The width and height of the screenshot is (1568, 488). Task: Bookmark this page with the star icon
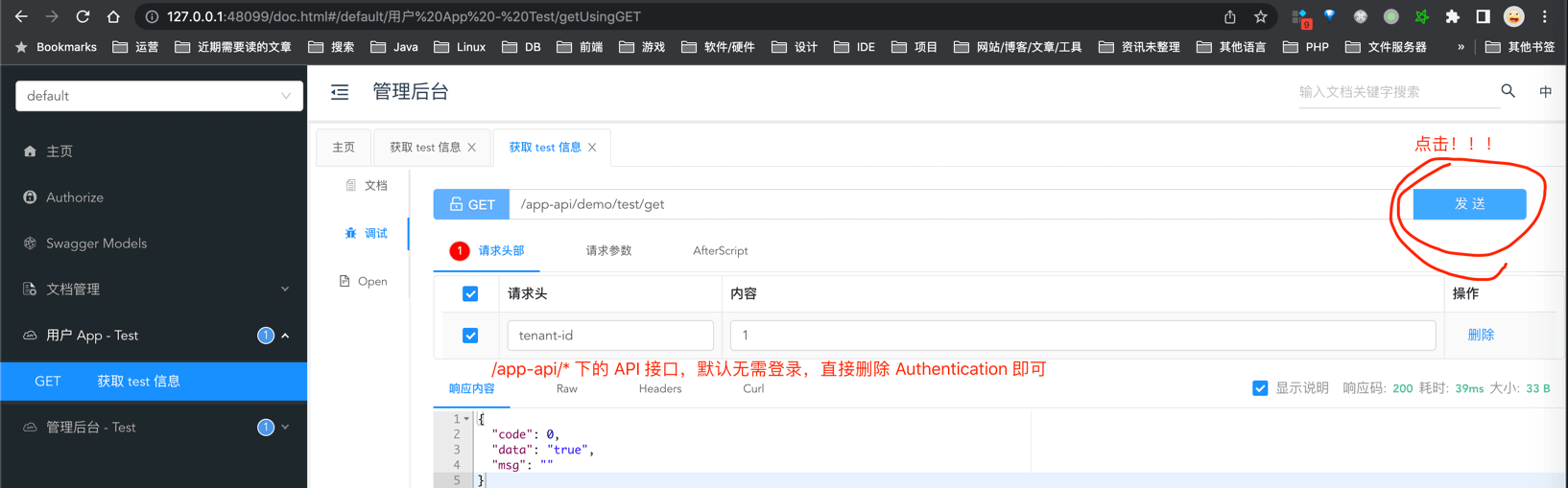point(1260,16)
